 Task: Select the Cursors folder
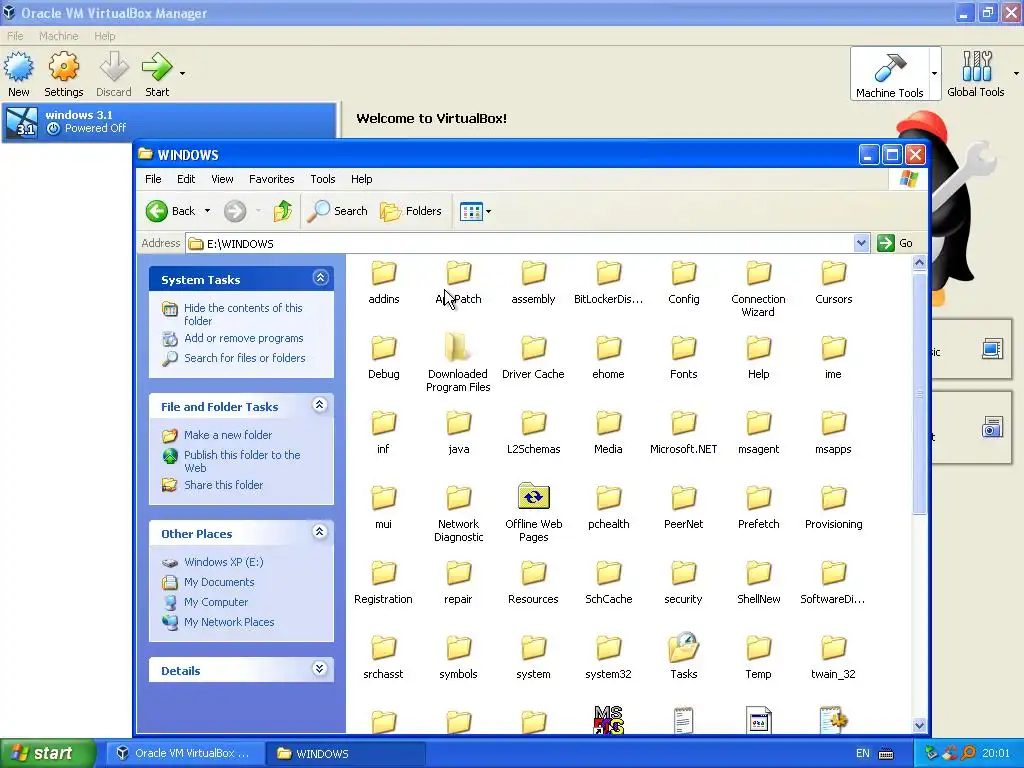pos(833,283)
